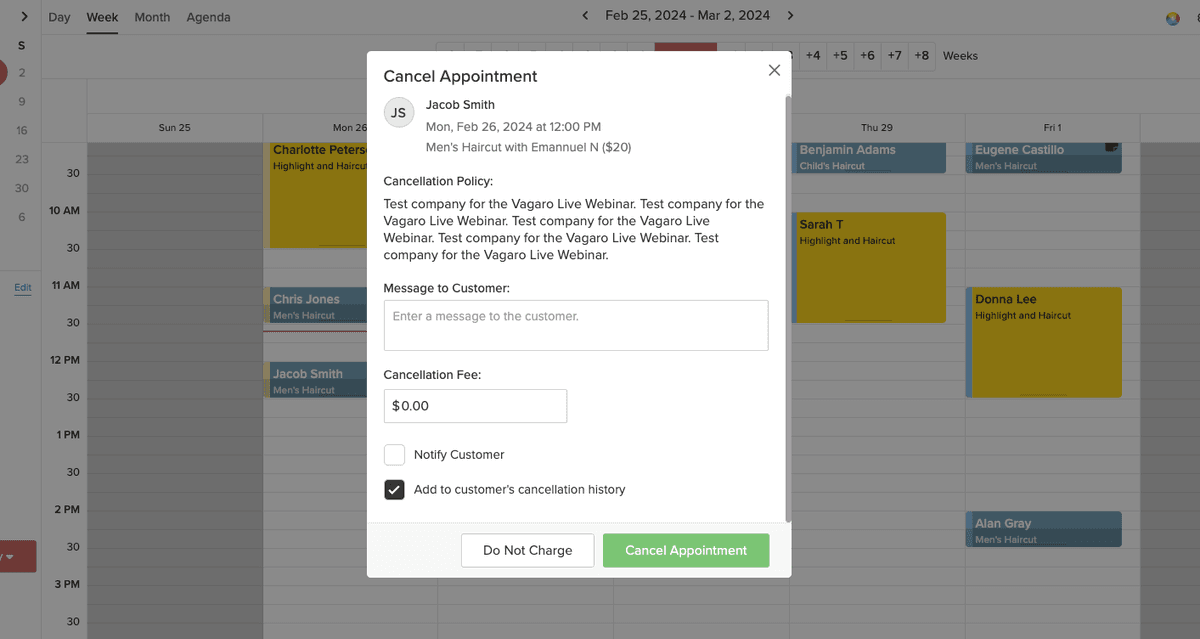Click the color wheel icon
The width and height of the screenshot is (1200, 639).
1173,18
